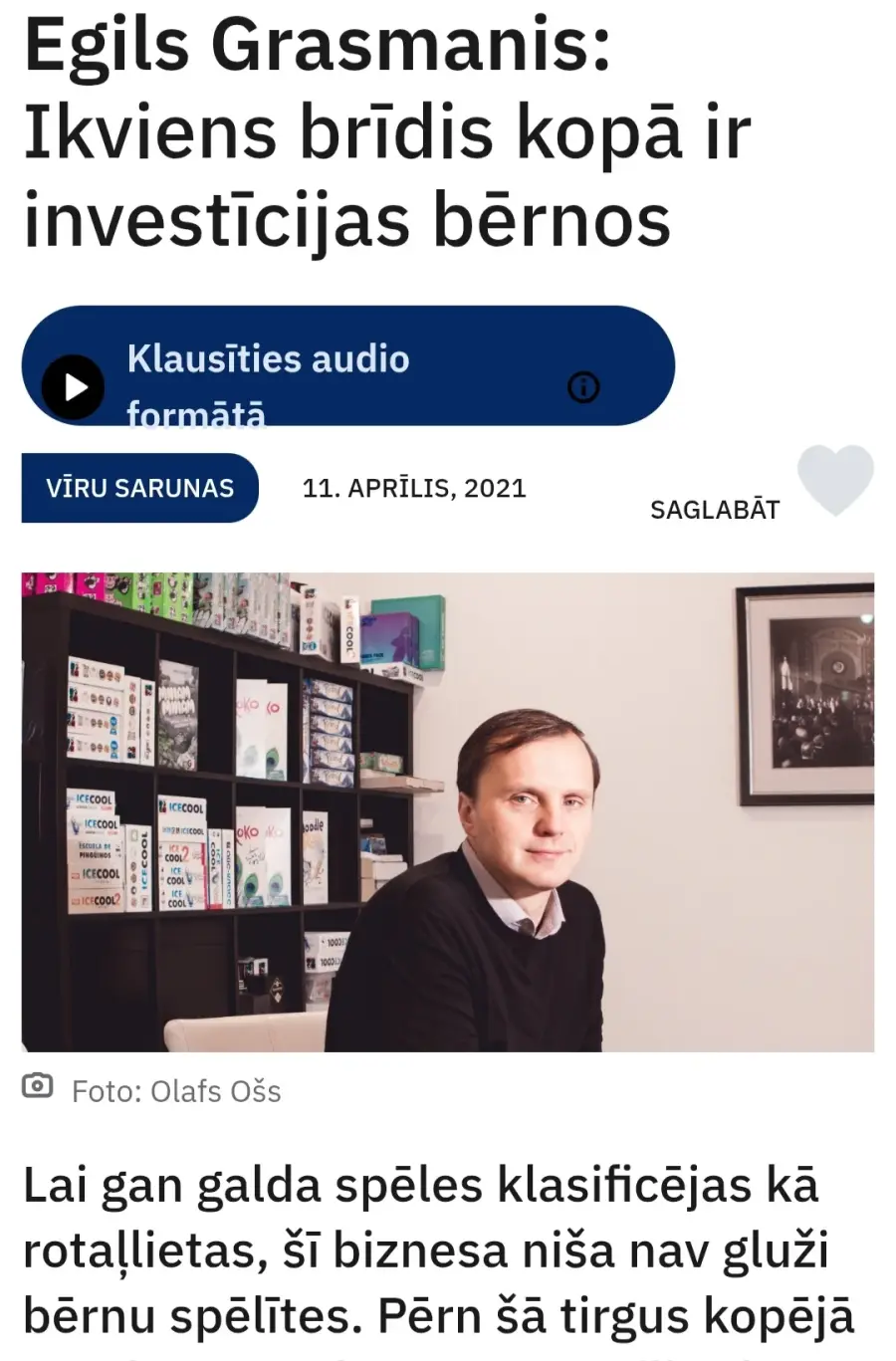Viewport: 896px width, 1361px height.
Task: Click the teal box atop the shelf
Action: 407,631
